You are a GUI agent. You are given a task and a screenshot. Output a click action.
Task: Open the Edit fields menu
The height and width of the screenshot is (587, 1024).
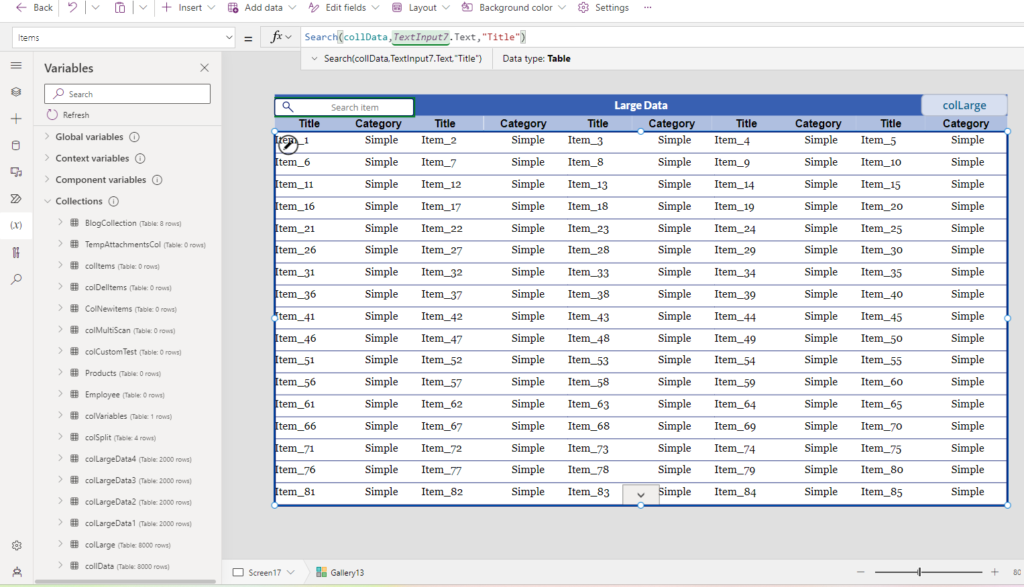point(344,8)
